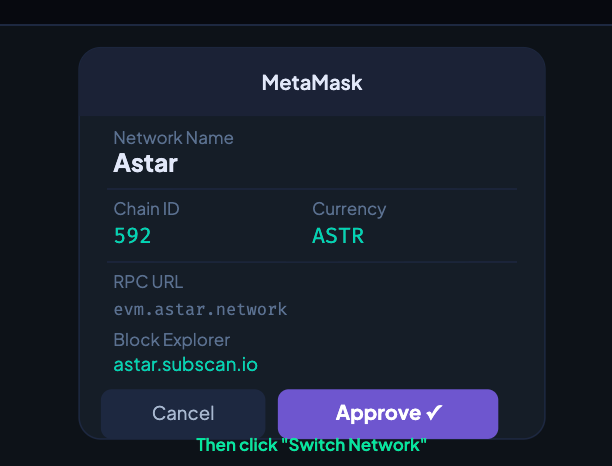Click the Chain ID value 592
612x466 pixels.
[x=132, y=237]
